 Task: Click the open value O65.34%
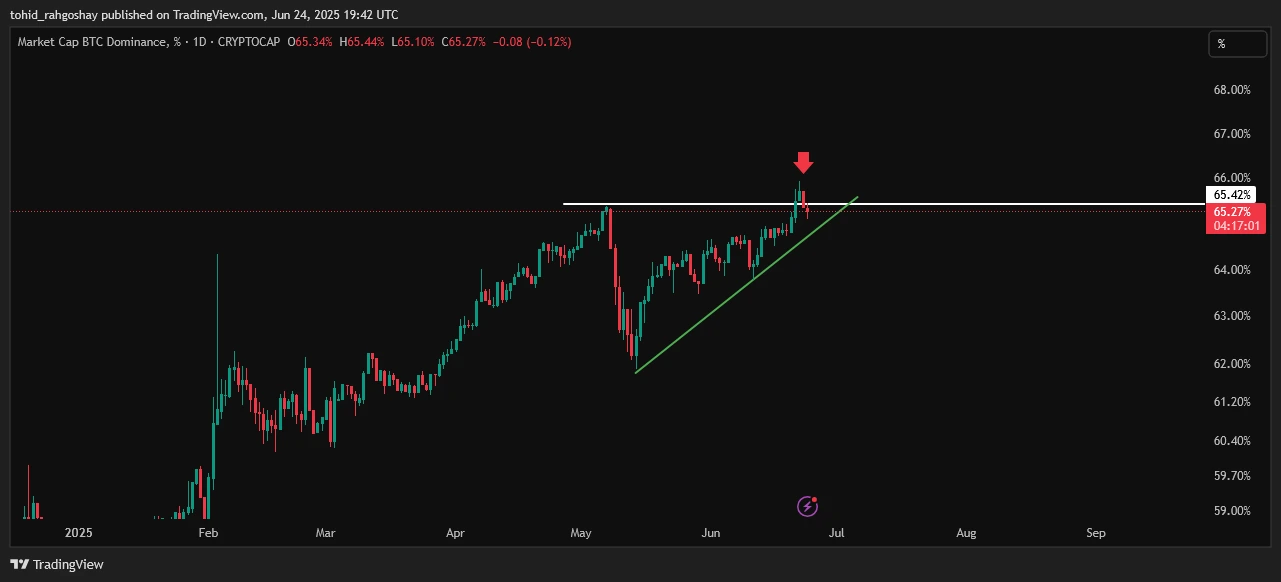[x=310, y=42]
